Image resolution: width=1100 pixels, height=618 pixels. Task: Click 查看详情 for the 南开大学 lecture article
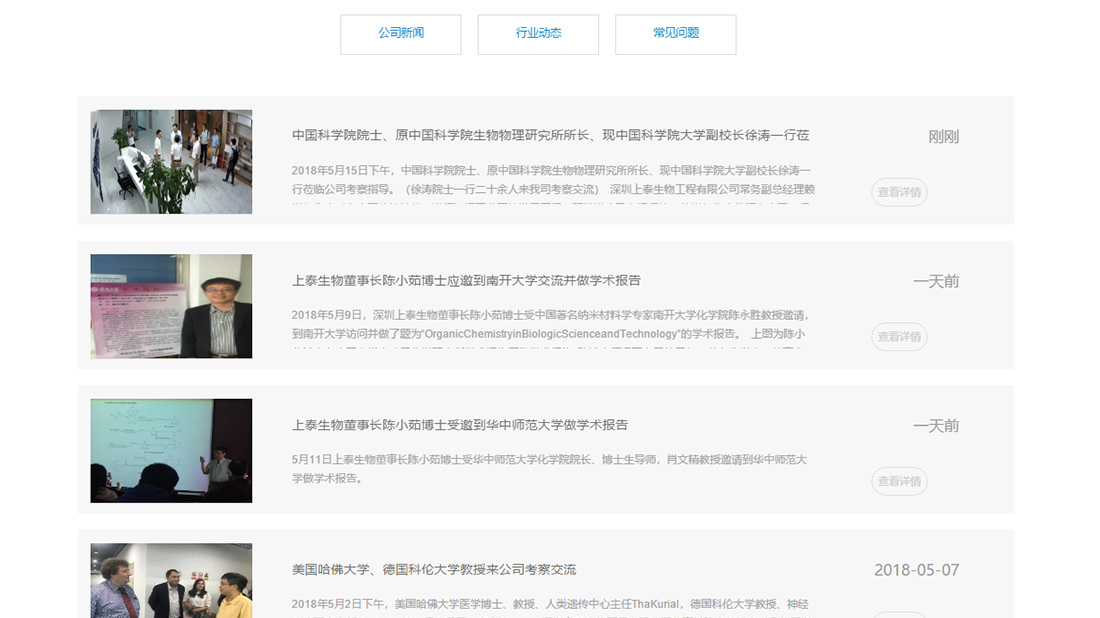pyautogui.click(x=898, y=337)
